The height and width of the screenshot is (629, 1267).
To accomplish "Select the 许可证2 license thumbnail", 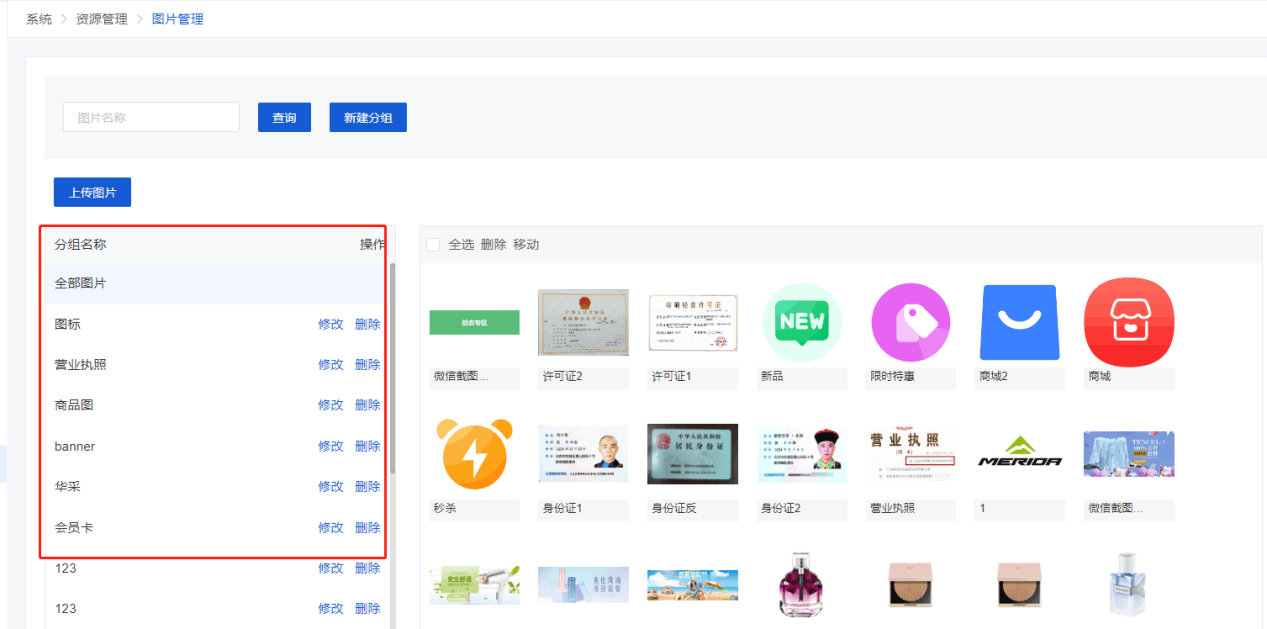I will click(584, 322).
